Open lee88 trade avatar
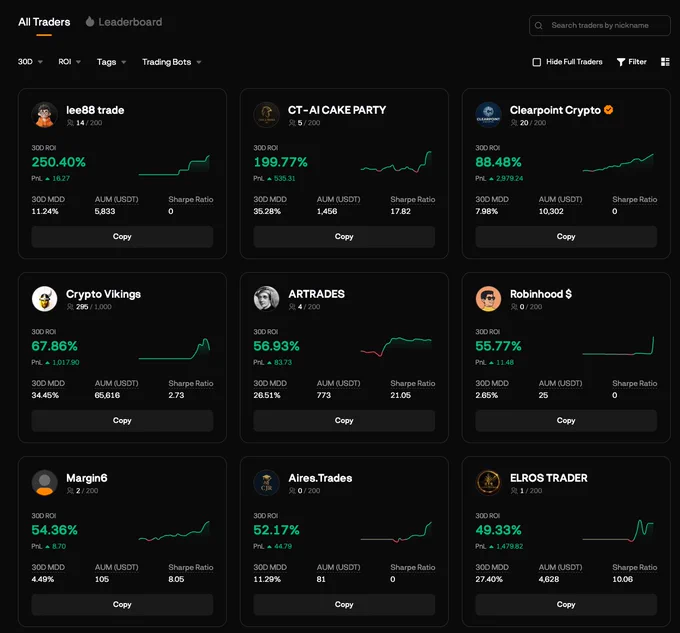 (45, 115)
